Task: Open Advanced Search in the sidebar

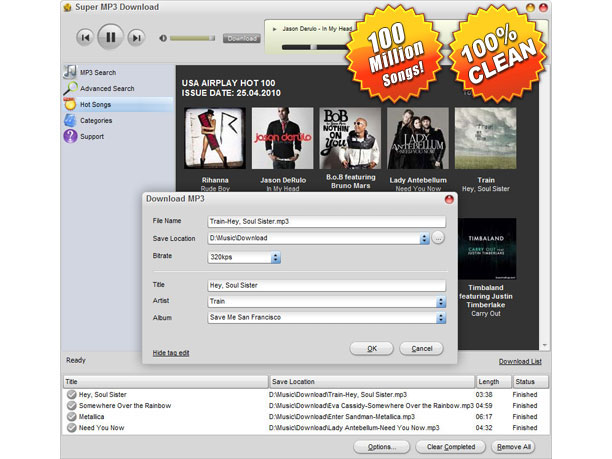Action: [106, 89]
